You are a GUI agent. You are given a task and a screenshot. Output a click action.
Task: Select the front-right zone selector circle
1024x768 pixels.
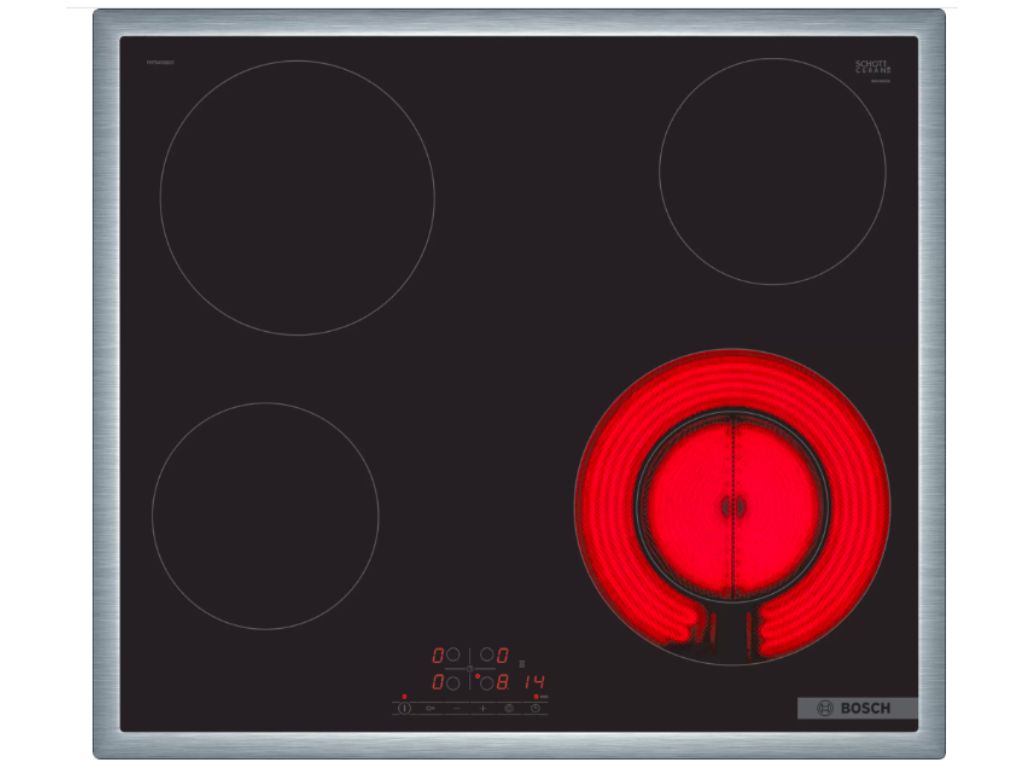(486, 683)
